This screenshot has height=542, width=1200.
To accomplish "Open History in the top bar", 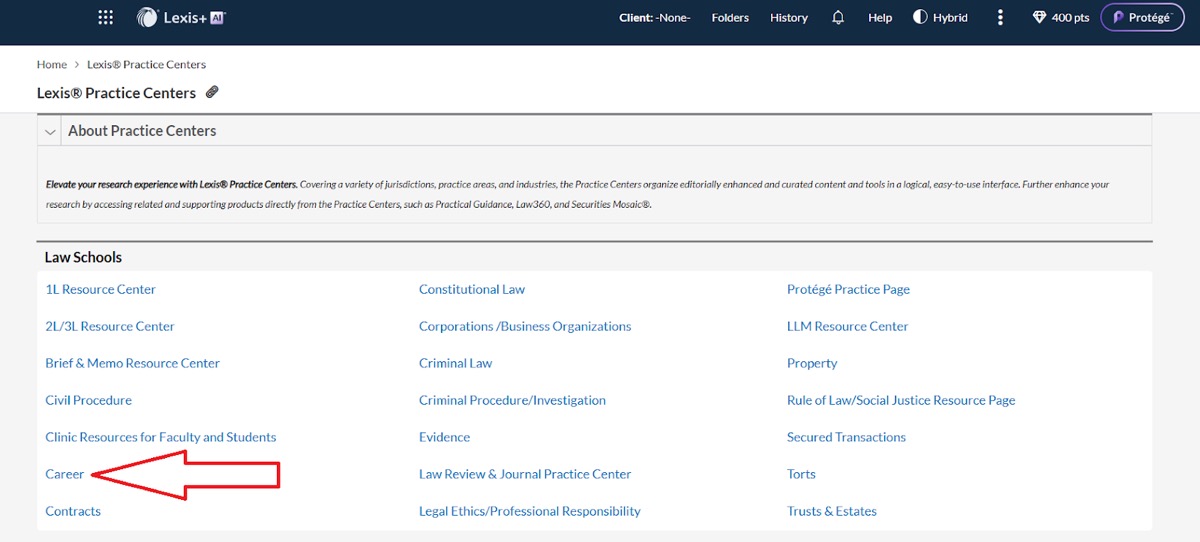I will click(789, 17).
